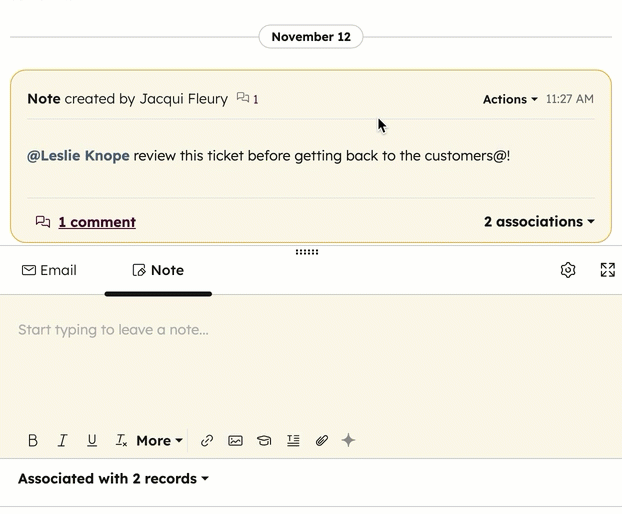
Task: Click the @Leslie Knope mention
Action: click(x=78, y=155)
